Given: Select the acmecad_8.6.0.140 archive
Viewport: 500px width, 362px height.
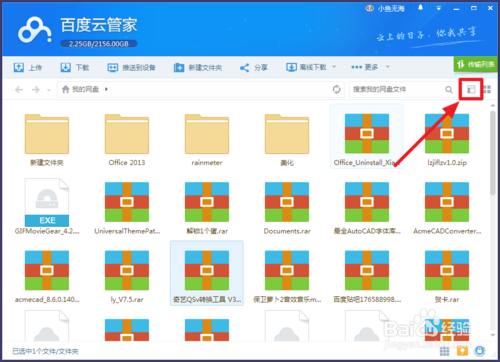Looking at the screenshot, I should pos(47,276).
